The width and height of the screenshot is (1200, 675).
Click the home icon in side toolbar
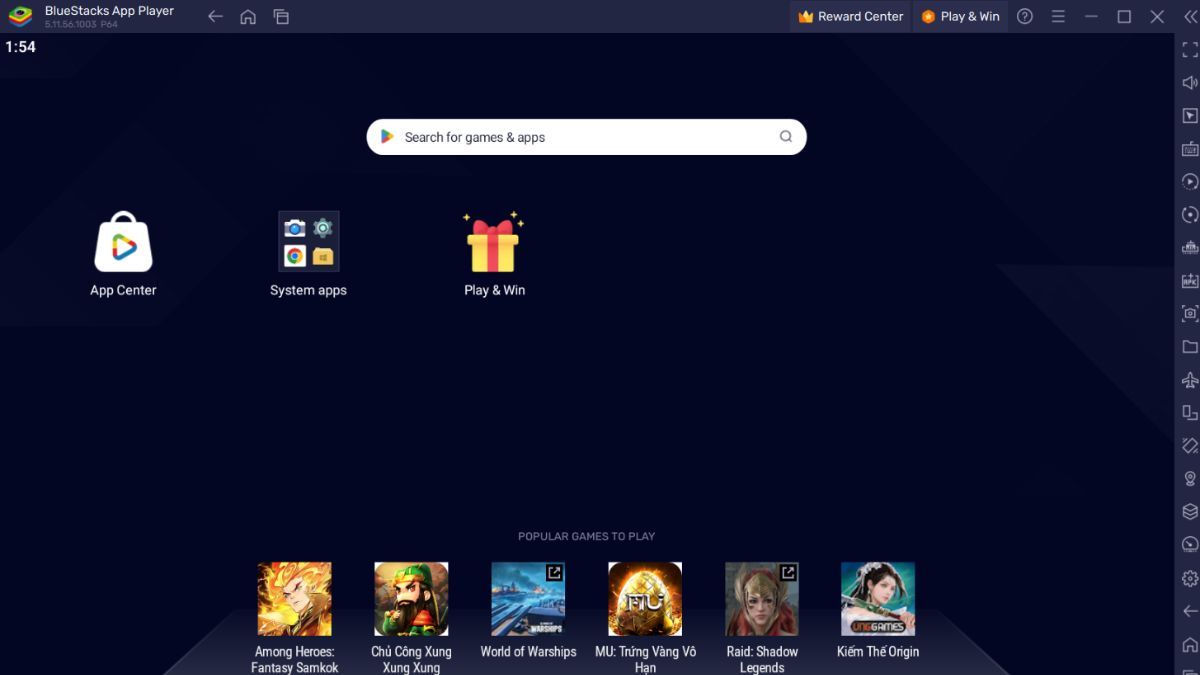(1190, 644)
